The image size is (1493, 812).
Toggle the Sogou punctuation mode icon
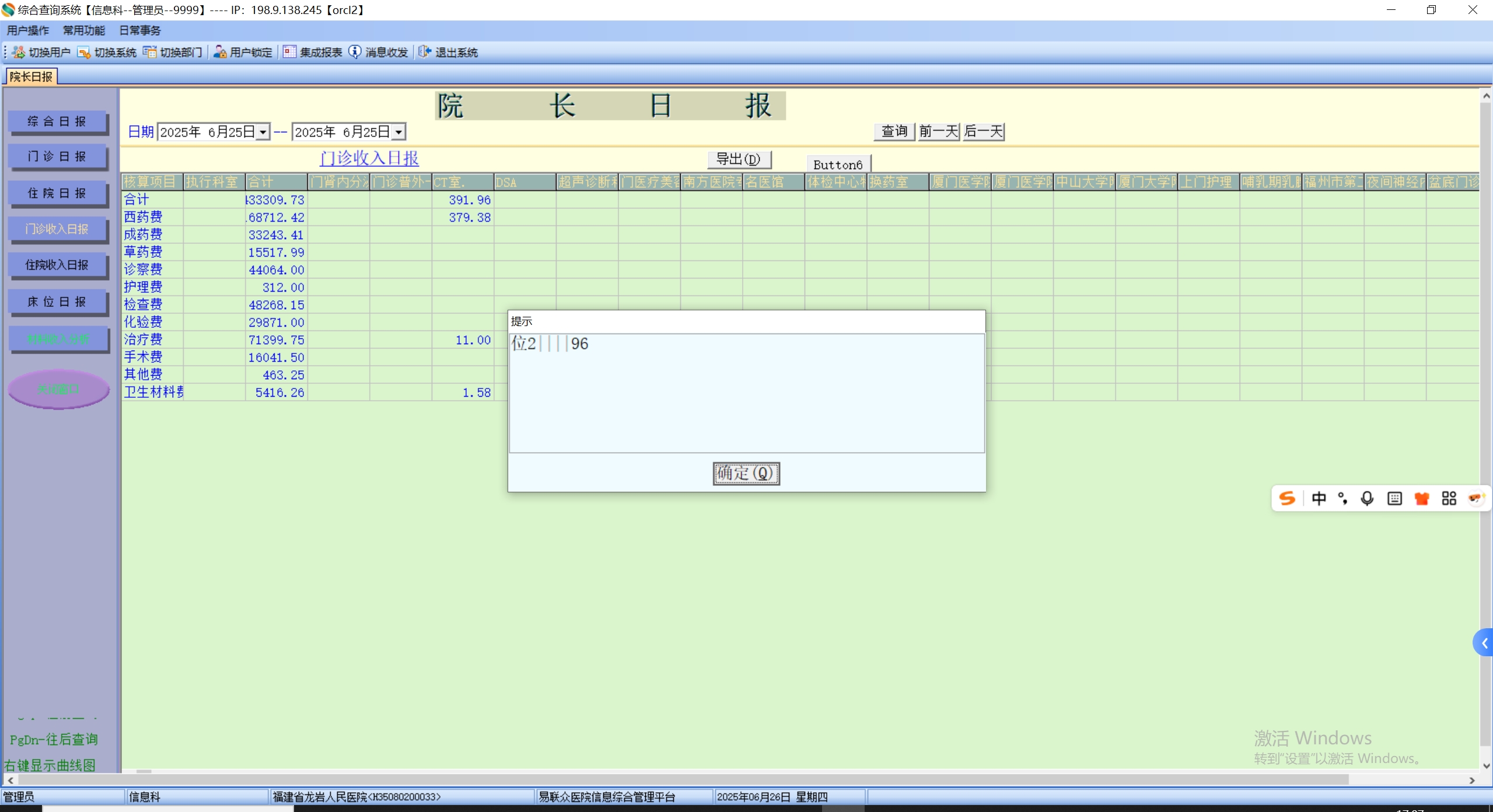tap(1343, 499)
